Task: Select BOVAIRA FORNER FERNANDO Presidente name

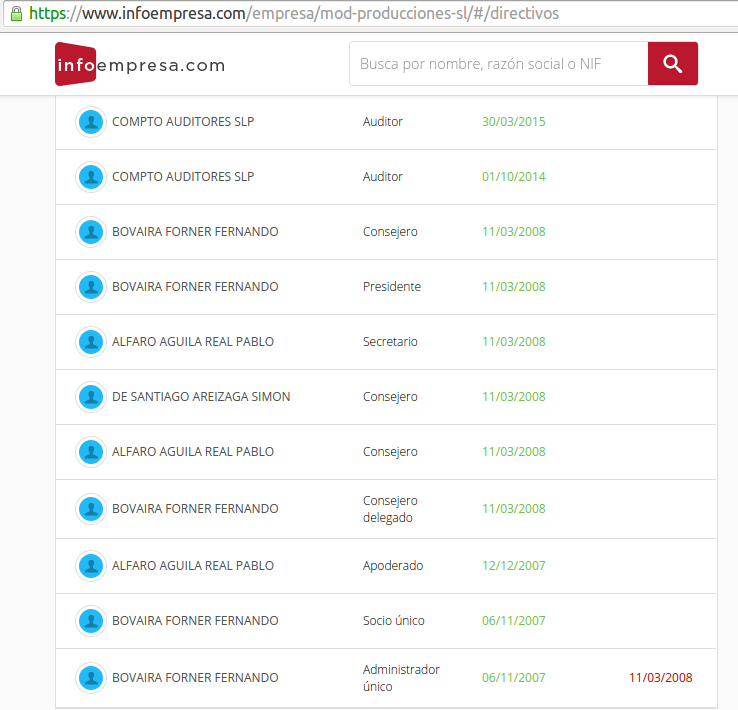Action: point(195,287)
